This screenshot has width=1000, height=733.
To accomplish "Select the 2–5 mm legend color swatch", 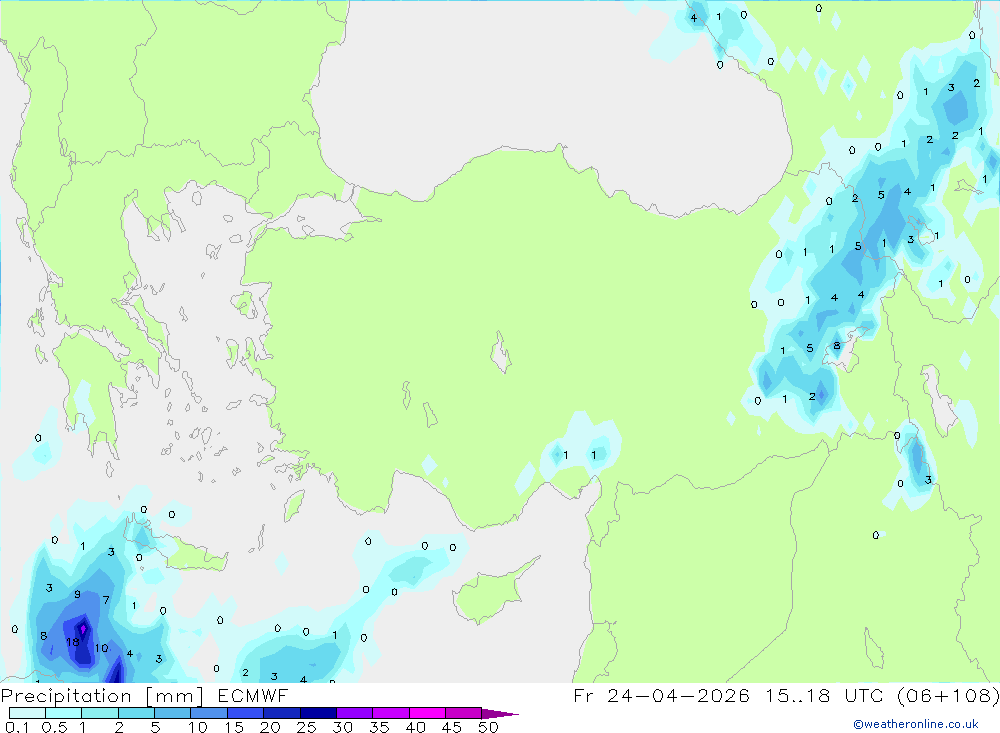I will tap(136, 713).
